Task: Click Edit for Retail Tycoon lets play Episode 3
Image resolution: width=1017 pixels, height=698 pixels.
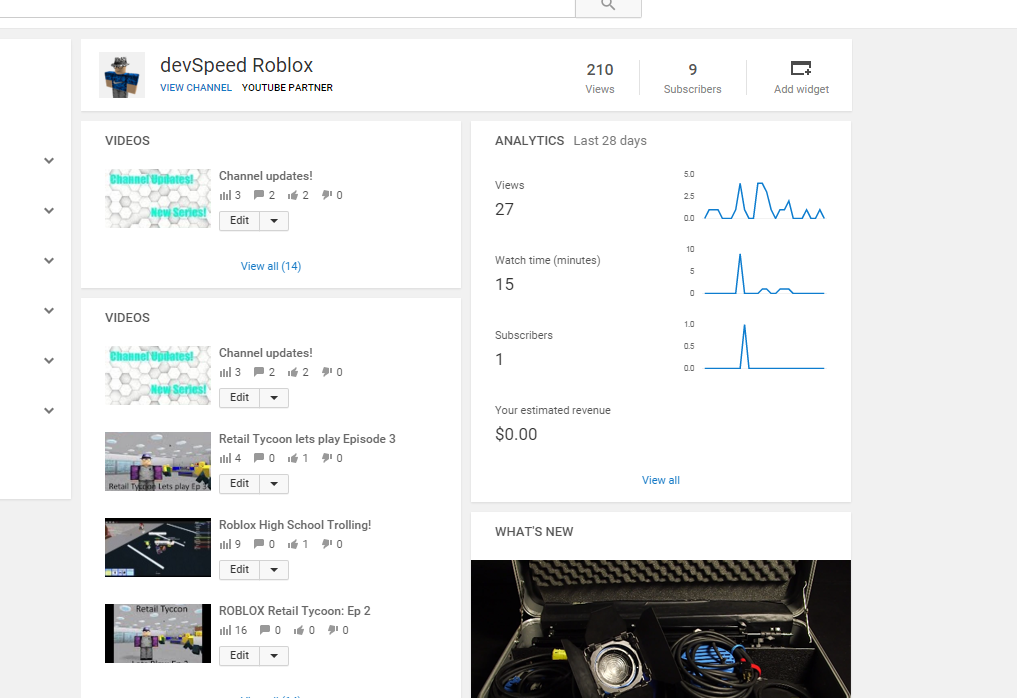Action: coord(239,484)
